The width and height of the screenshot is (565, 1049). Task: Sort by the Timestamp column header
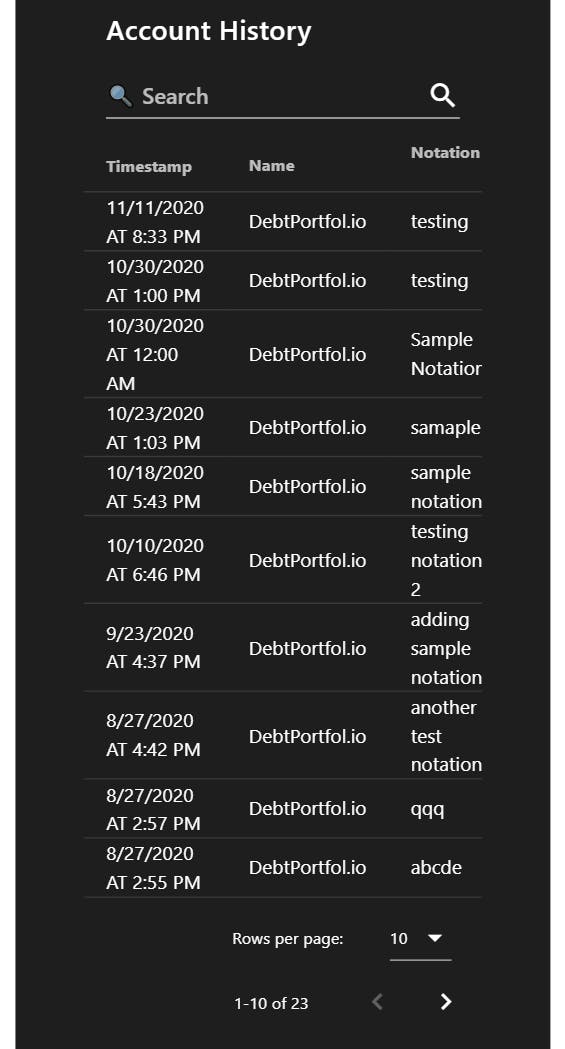tap(149, 167)
